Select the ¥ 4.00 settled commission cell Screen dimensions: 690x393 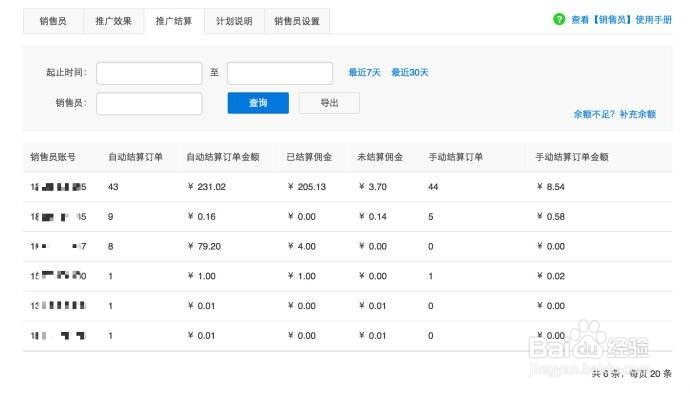click(x=302, y=246)
